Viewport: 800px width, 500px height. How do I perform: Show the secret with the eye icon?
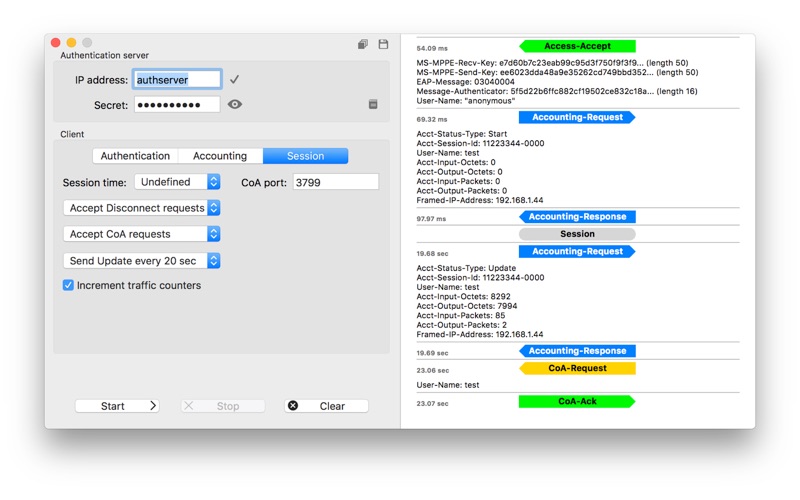[235, 104]
